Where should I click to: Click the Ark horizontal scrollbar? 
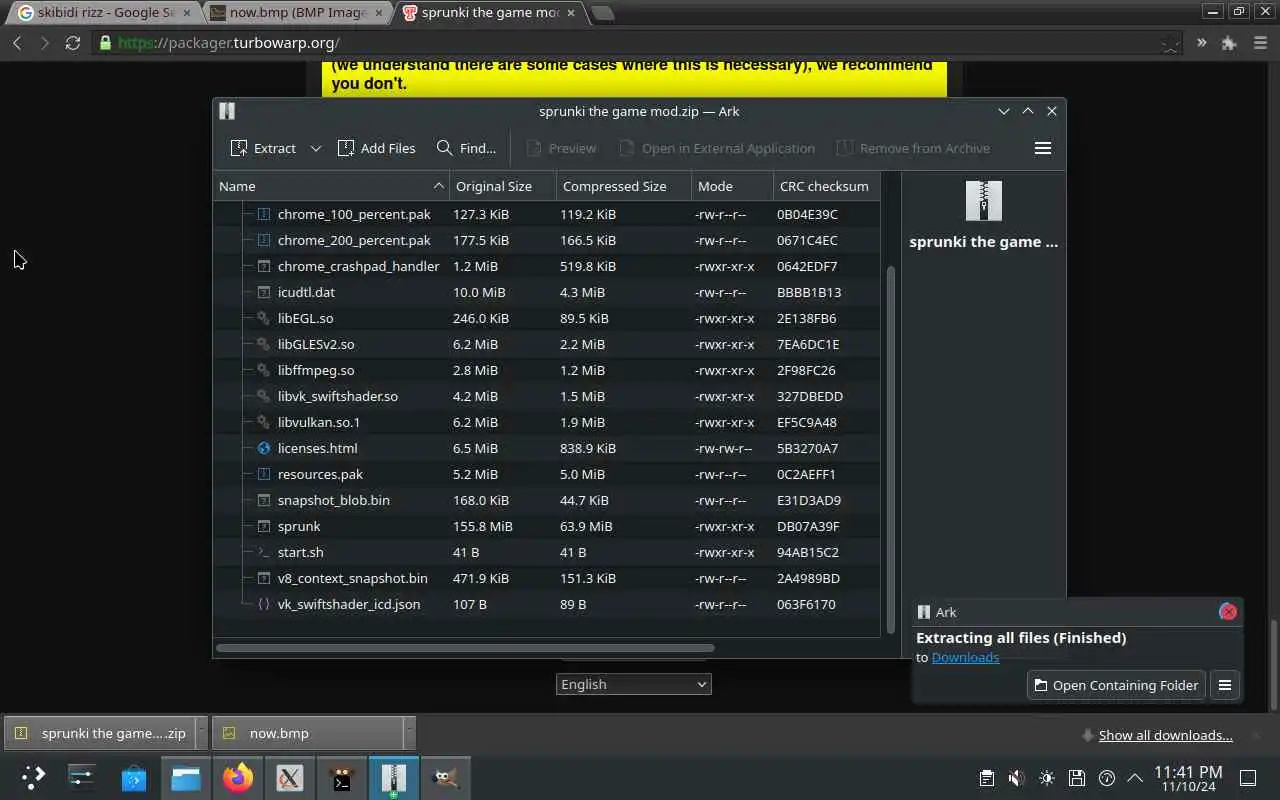point(465,648)
